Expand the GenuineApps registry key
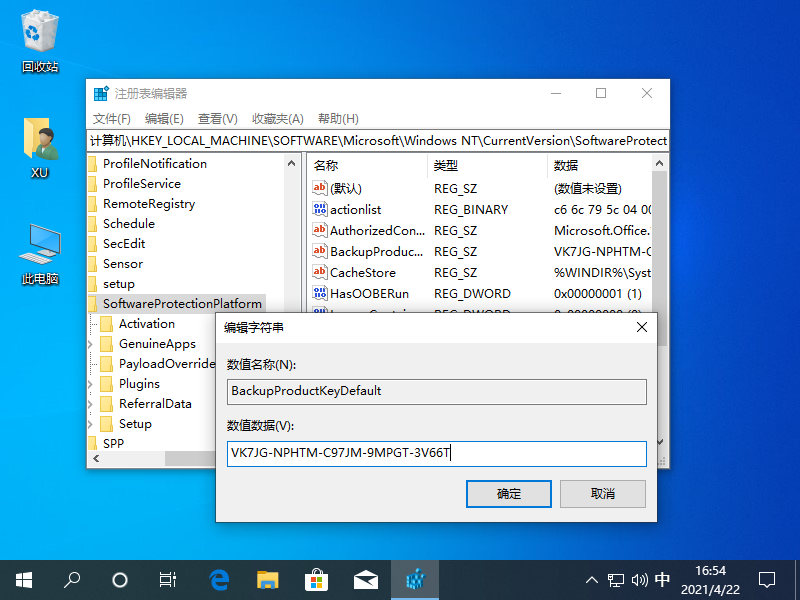 [92, 344]
